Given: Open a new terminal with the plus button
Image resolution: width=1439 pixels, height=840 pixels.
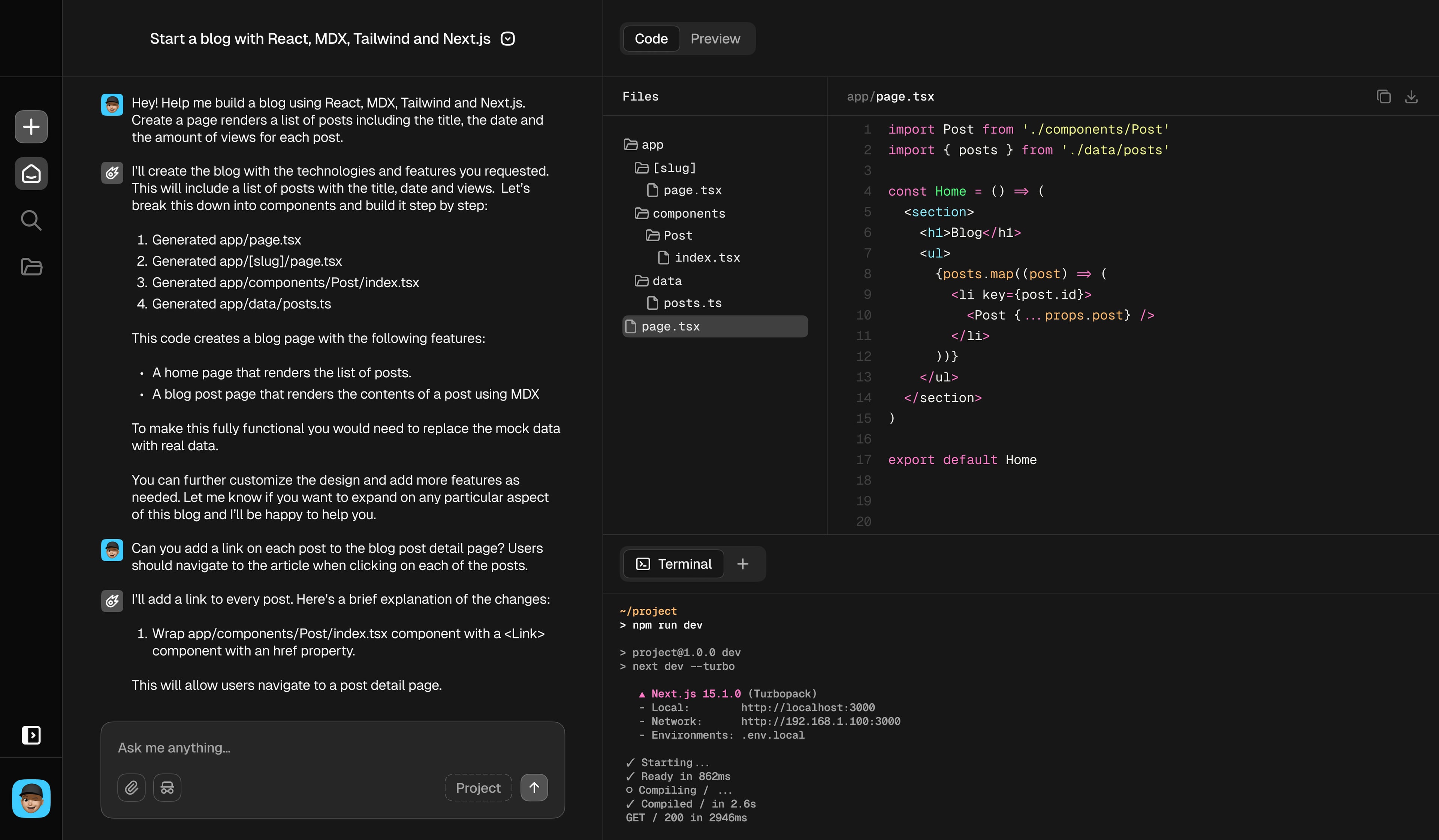Looking at the screenshot, I should click(x=743, y=563).
